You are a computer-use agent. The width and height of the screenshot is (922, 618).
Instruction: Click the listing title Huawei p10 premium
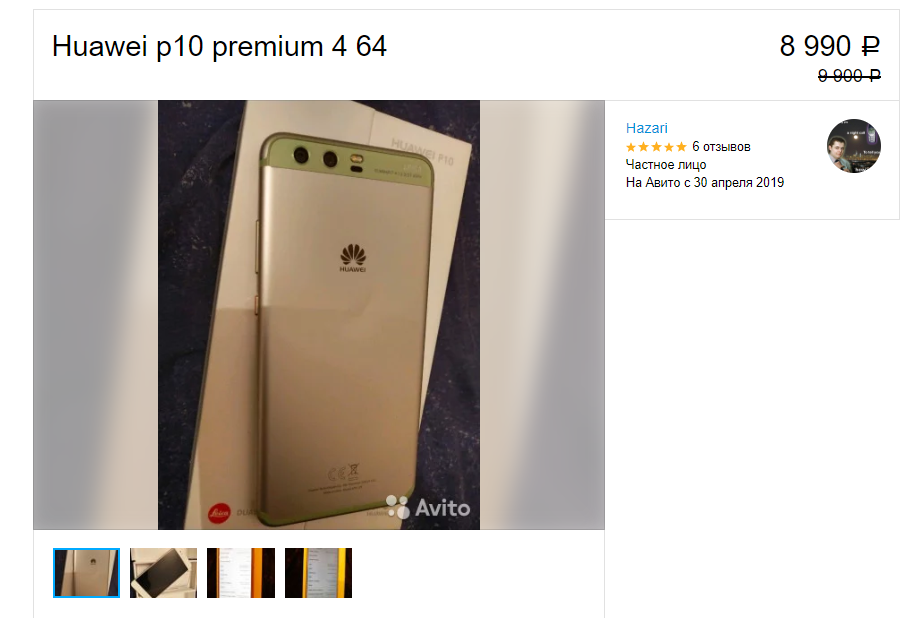(x=219, y=46)
